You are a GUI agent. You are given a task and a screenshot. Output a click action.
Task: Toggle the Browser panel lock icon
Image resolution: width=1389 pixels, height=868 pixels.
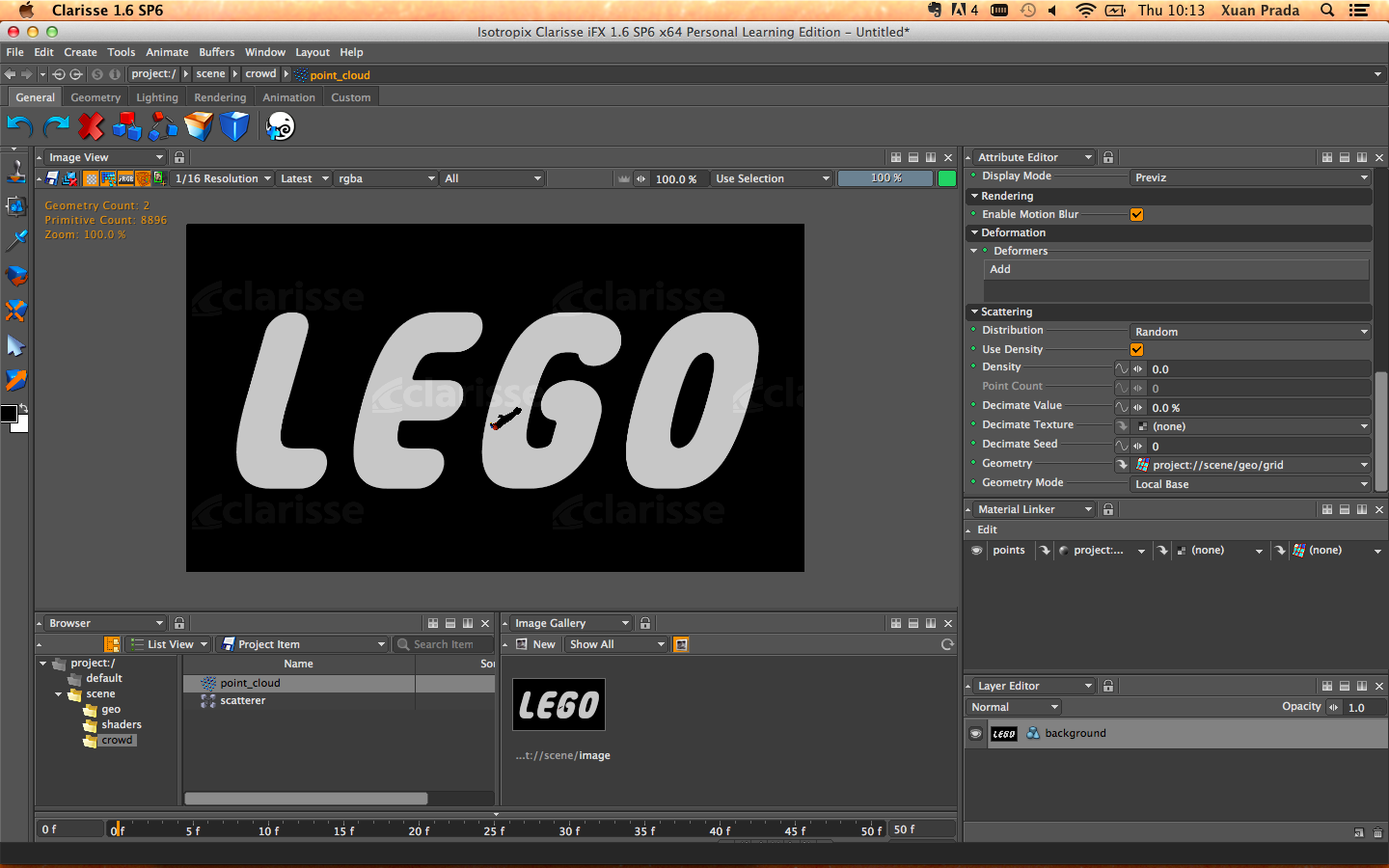179,623
